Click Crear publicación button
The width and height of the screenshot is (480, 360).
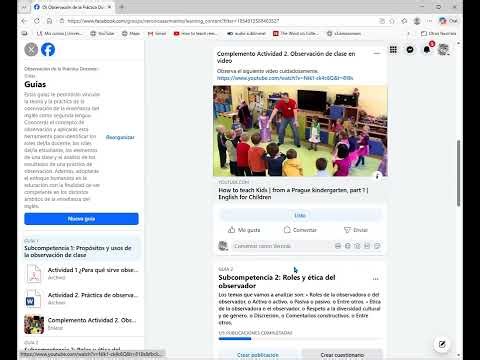pyautogui.click(x=258, y=355)
